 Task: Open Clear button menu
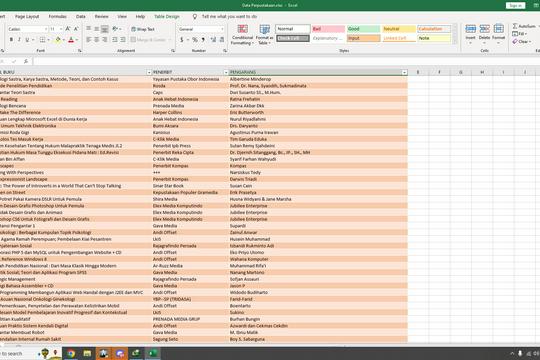(x=522, y=42)
